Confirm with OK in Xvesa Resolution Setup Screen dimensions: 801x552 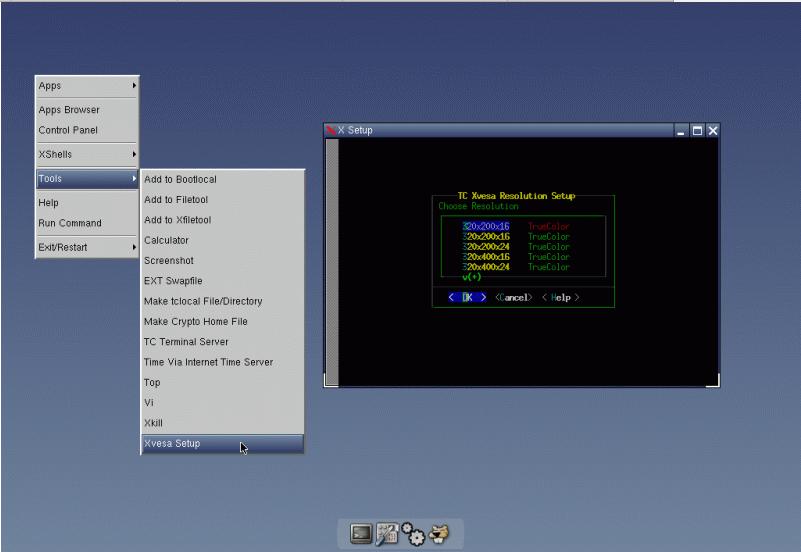coord(467,297)
